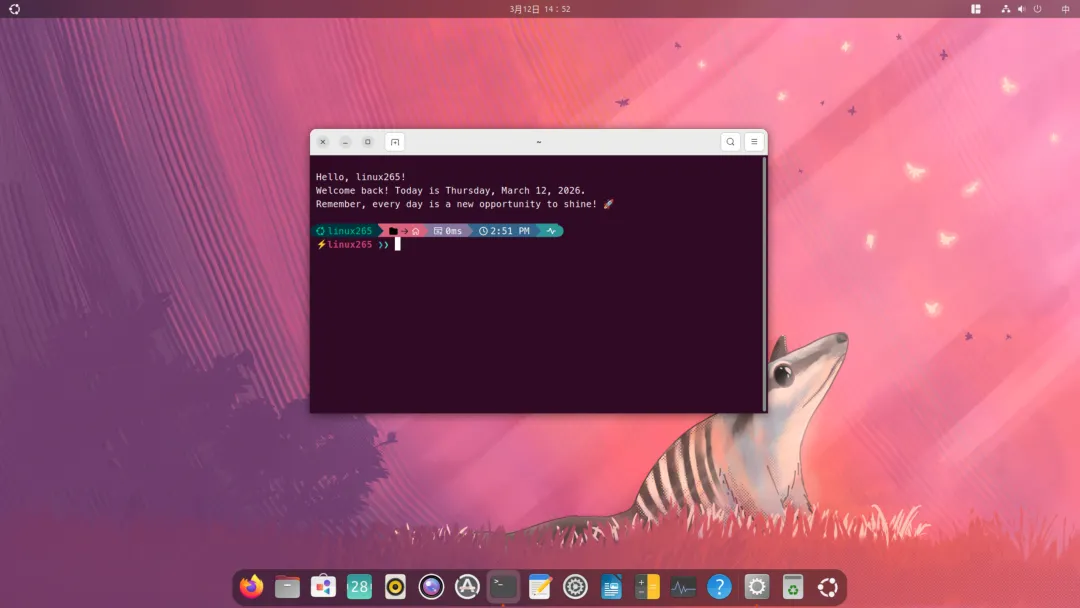Open the power menu icon
Screen dimensions: 1080x608
[1037, 9]
